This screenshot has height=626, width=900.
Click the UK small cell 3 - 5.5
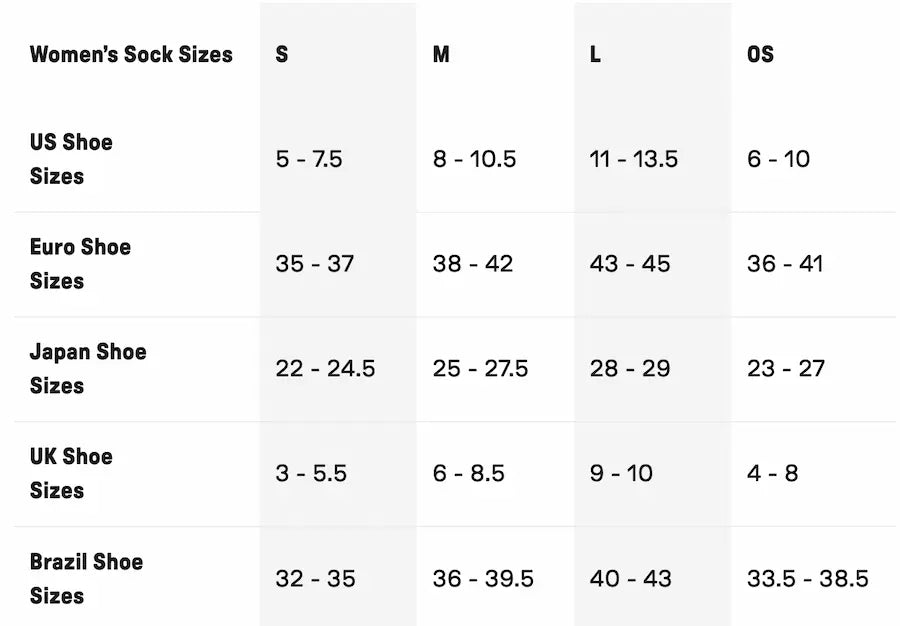(311, 473)
